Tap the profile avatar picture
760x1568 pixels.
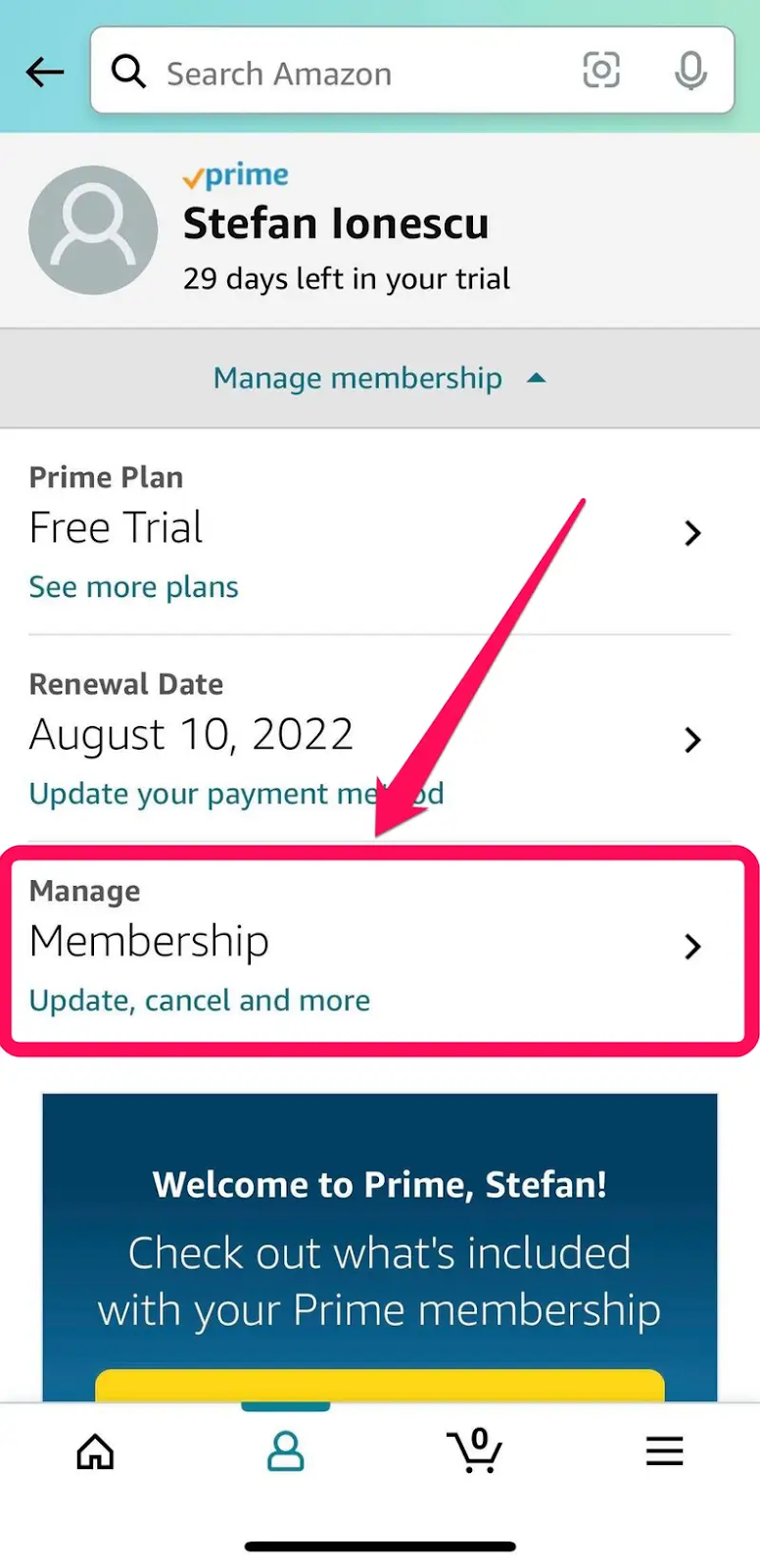[93, 230]
